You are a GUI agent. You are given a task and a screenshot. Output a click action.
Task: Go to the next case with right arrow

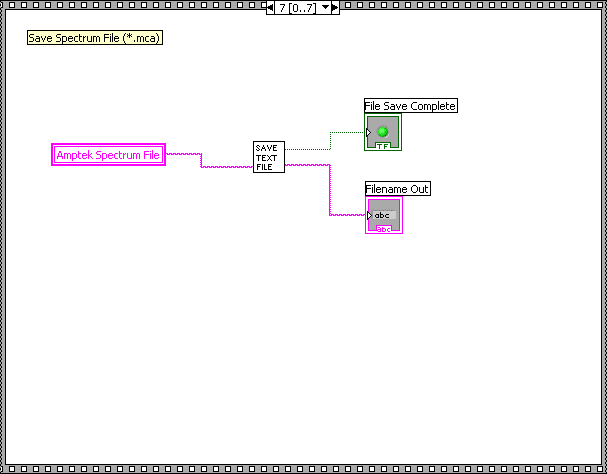[335, 8]
